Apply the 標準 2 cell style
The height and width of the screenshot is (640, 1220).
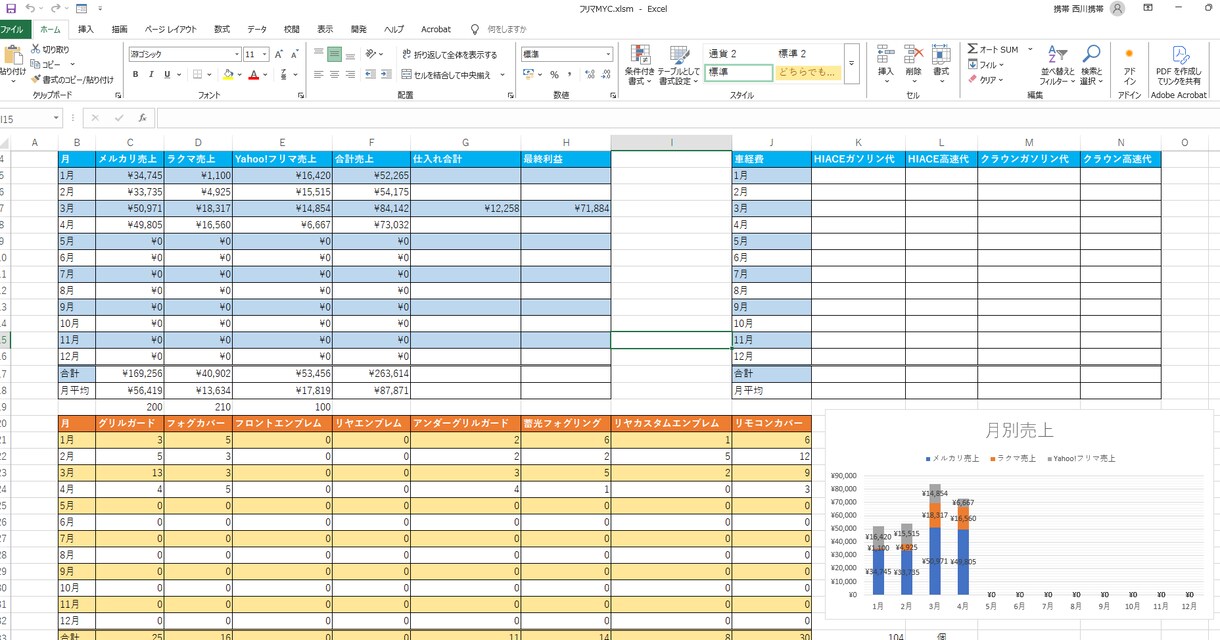[x=808, y=54]
